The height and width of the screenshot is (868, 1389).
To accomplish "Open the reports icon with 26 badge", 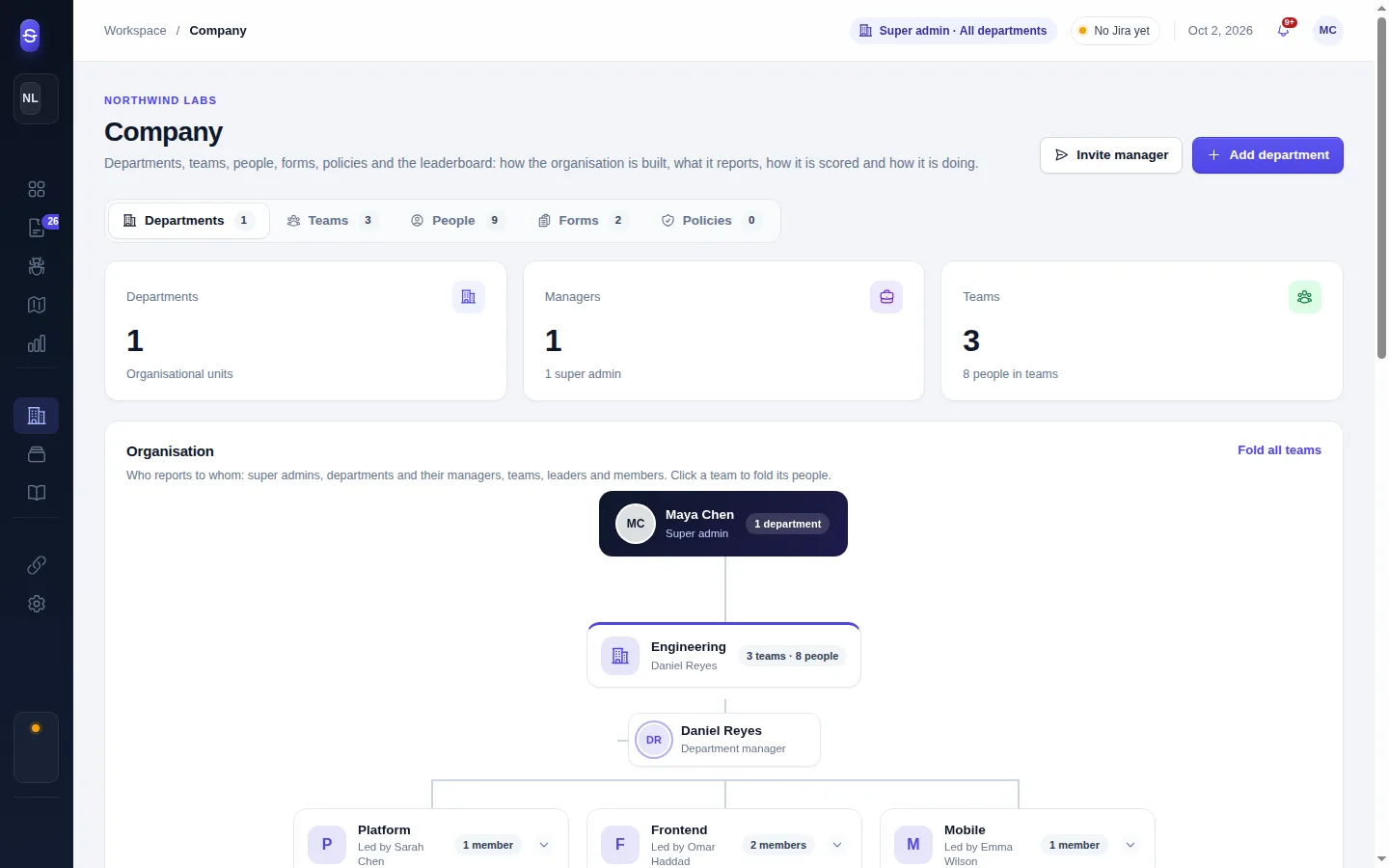I will [x=37, y=228].
